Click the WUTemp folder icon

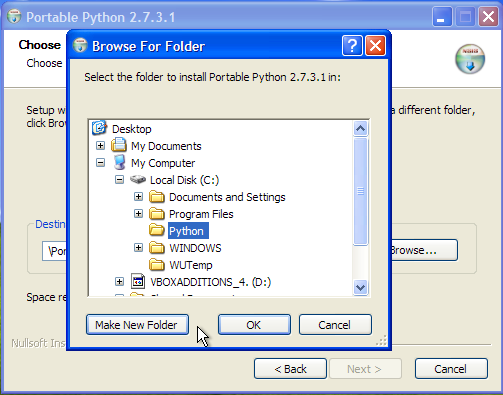[157, 265]
